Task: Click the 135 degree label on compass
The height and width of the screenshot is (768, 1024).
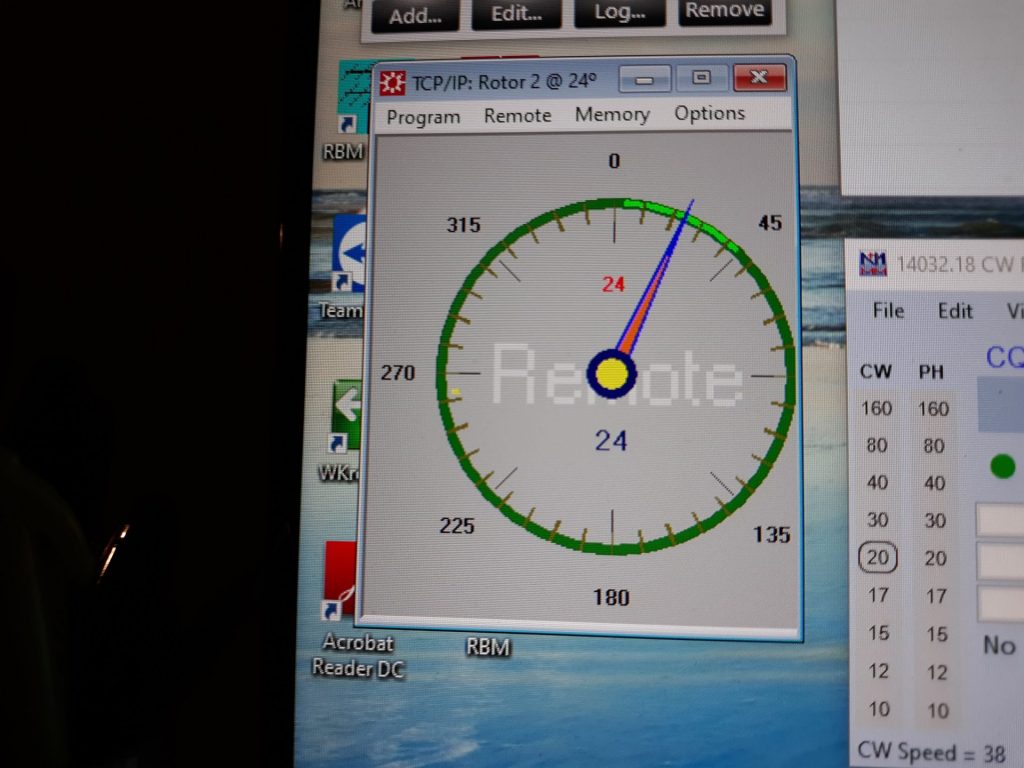Action: point(772,535)
